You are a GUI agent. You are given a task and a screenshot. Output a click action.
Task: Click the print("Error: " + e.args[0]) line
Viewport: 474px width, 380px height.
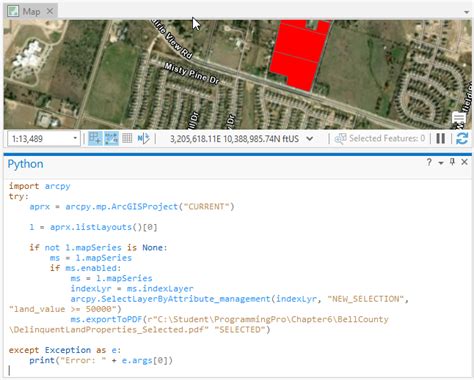pyautogui.click(x=101, y=360)
